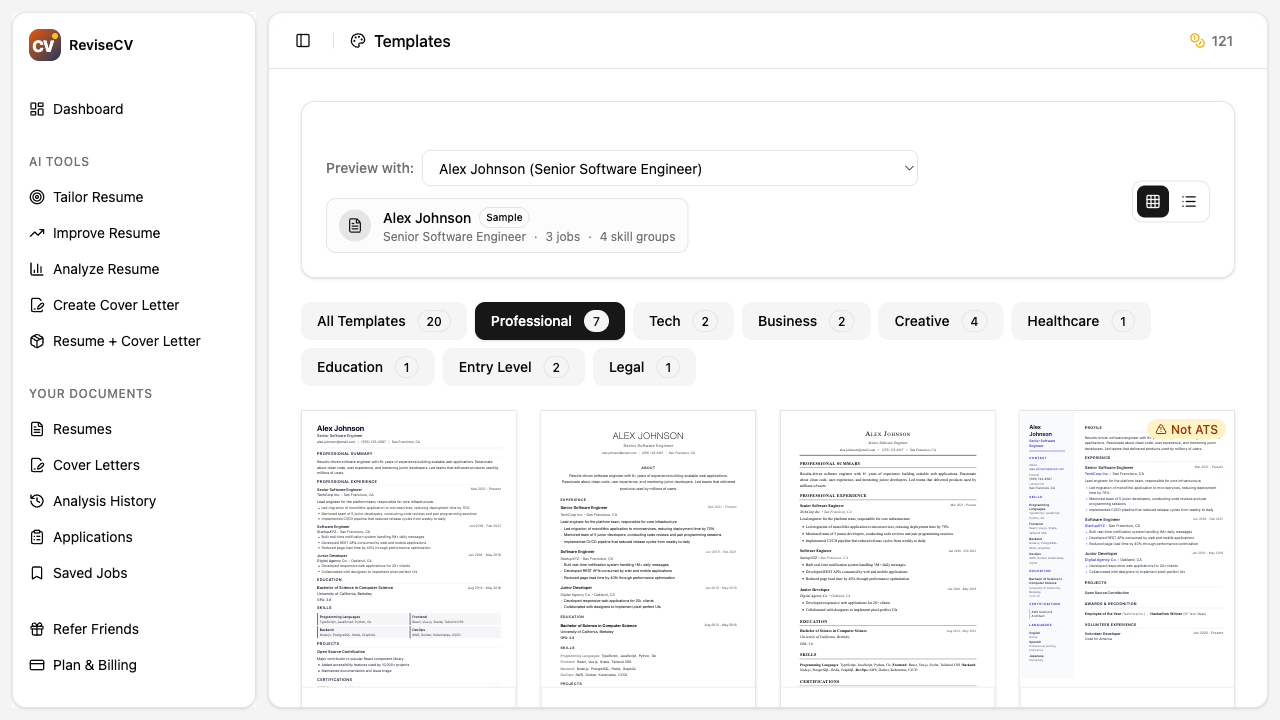
Task: Enable grid view for templates
Action: click(x=1153, y=201)
